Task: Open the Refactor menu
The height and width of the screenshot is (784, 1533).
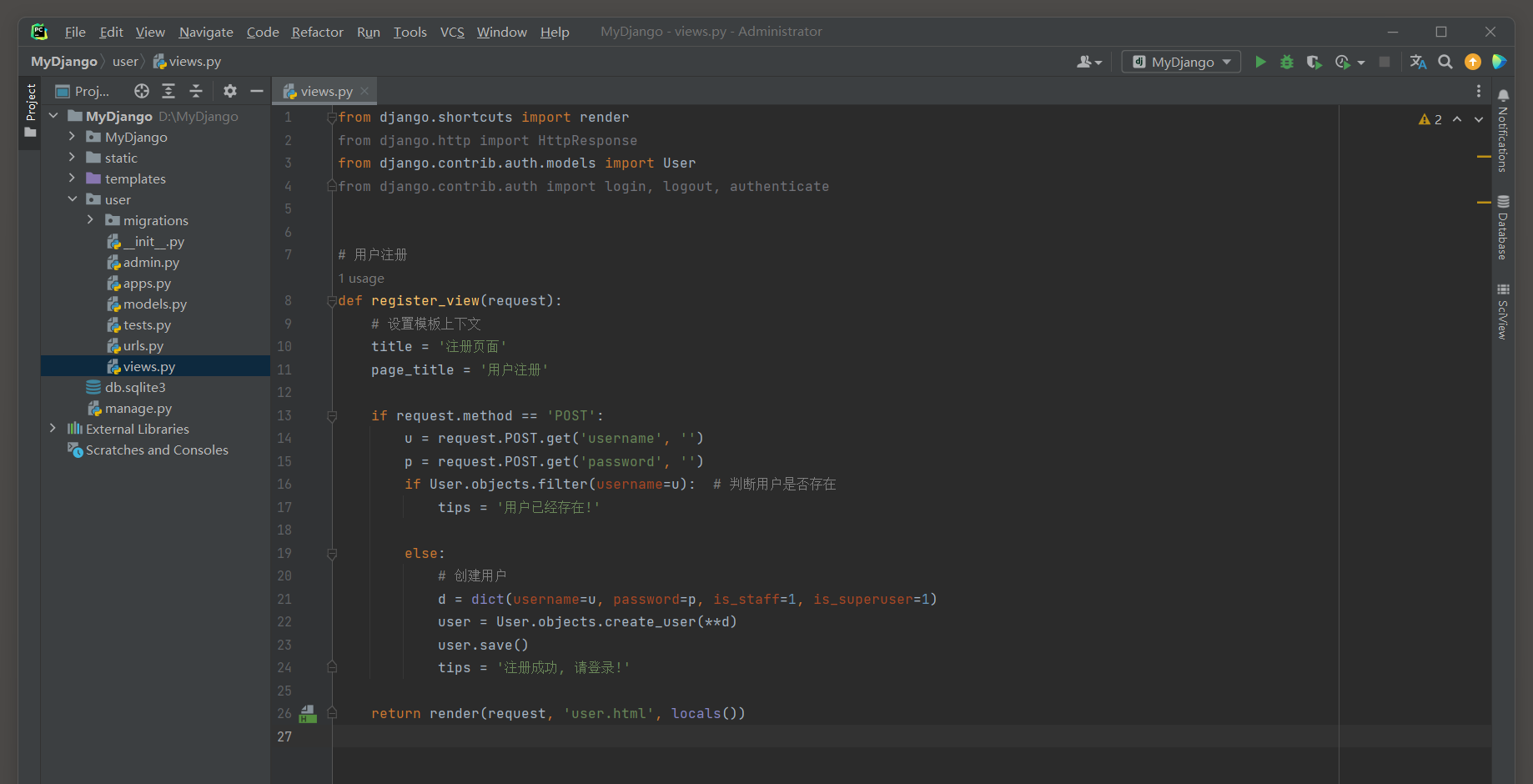Action: (x=317, y=32)
